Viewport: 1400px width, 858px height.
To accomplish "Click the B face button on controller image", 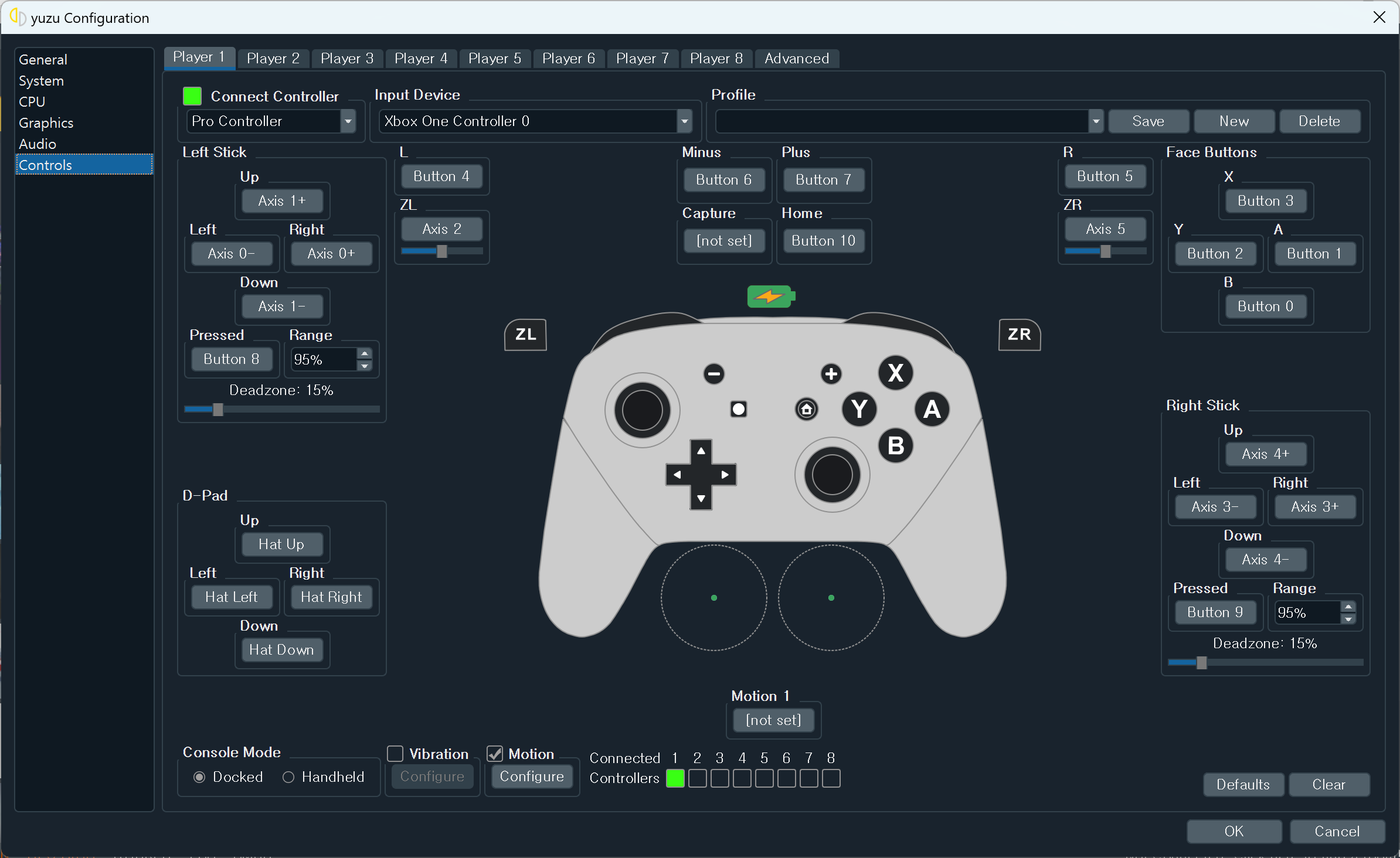I will pyautogui.click(x=895, y=445).
